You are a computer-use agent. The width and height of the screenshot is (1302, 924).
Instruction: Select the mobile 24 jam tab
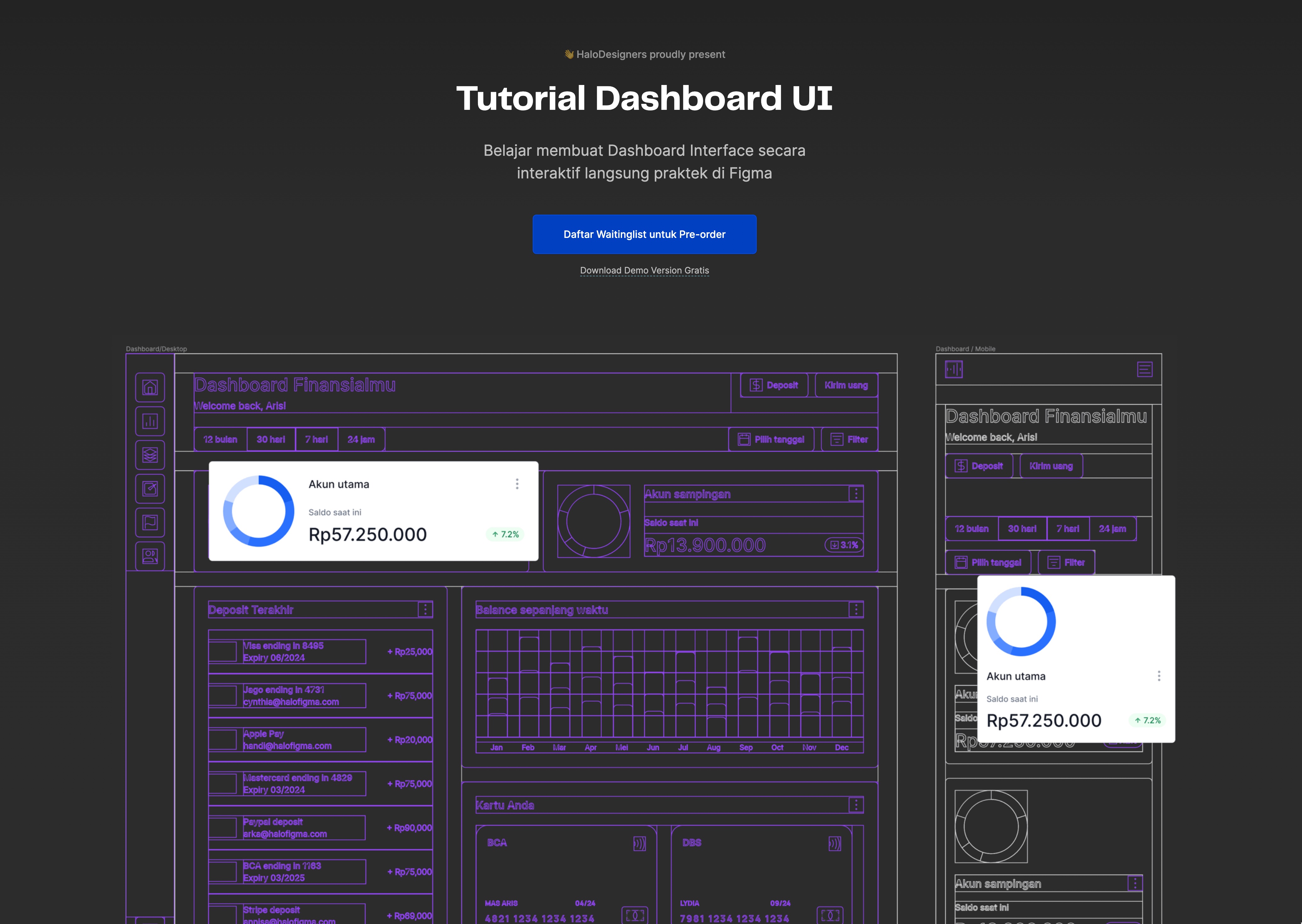1113,529
